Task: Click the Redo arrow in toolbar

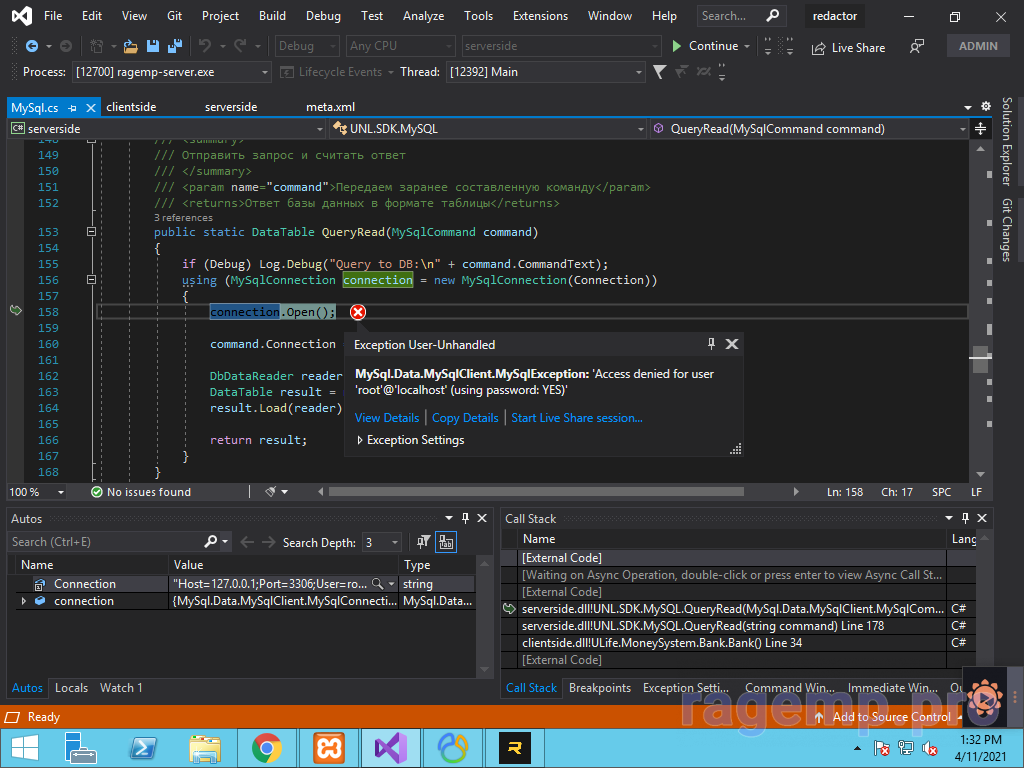Action: (x=240, y=46)
